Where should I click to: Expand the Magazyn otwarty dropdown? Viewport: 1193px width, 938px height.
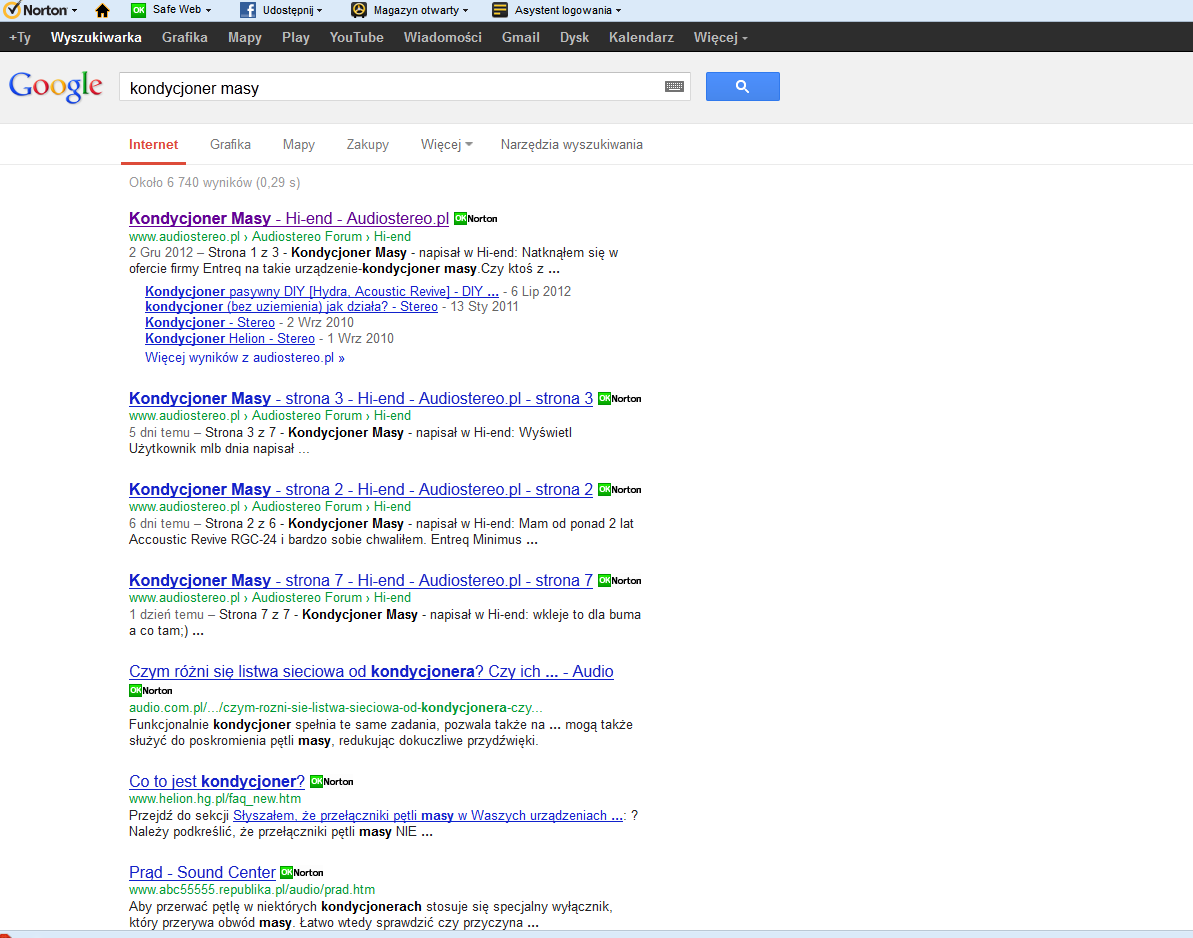point(466,11)
